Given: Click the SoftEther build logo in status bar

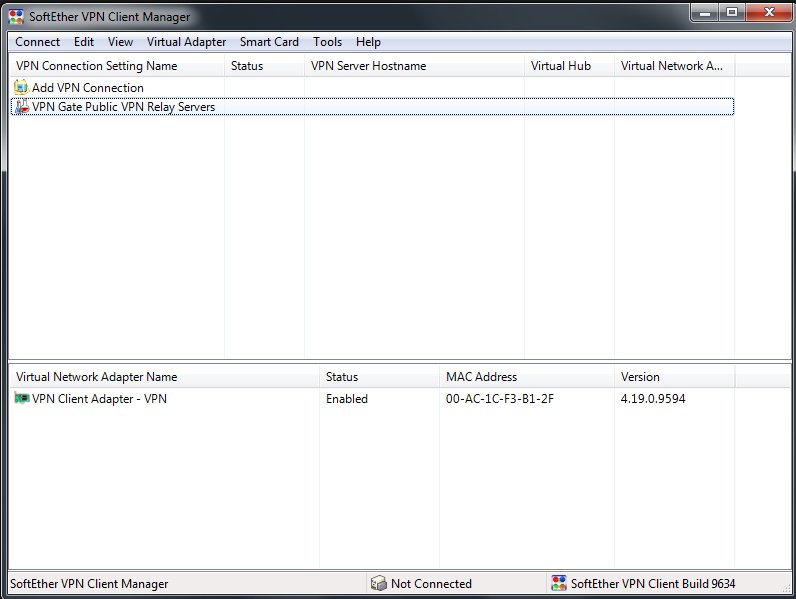Looking at the screenshot, I should click(559, 583).
